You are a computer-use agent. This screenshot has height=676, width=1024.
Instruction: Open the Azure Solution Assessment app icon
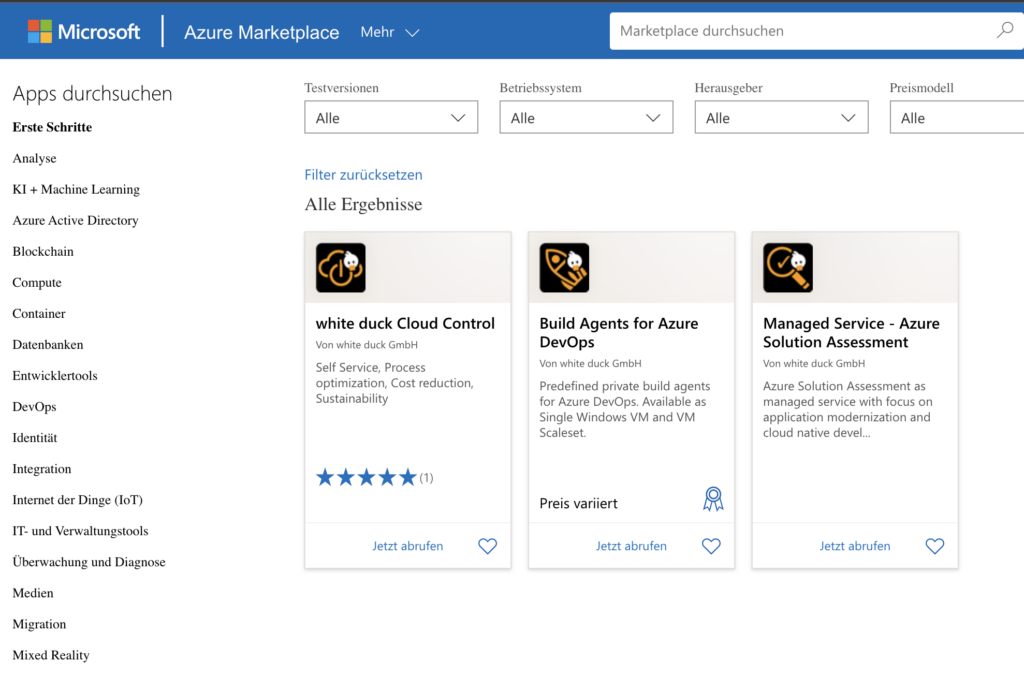point(788,268)
